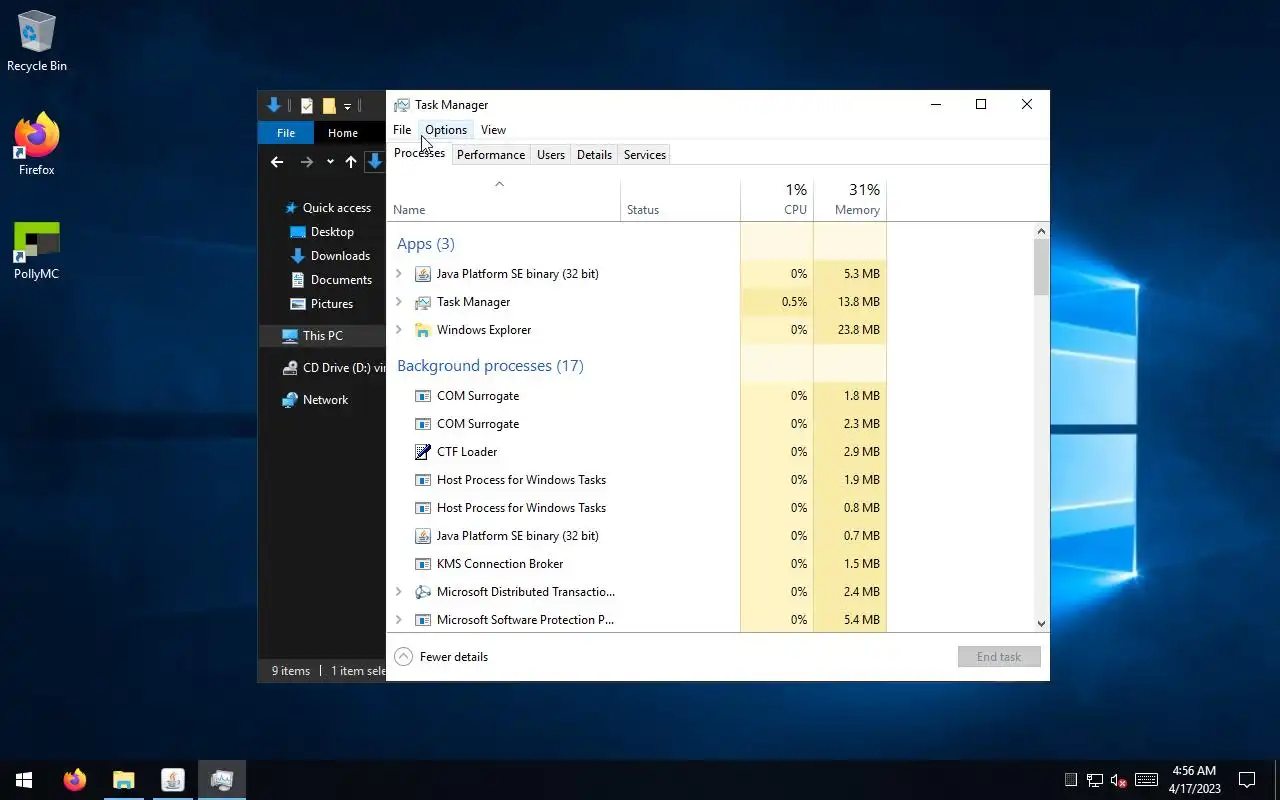Open the Options menu
Screen dimensions: 1280x800
click(446, 130)
